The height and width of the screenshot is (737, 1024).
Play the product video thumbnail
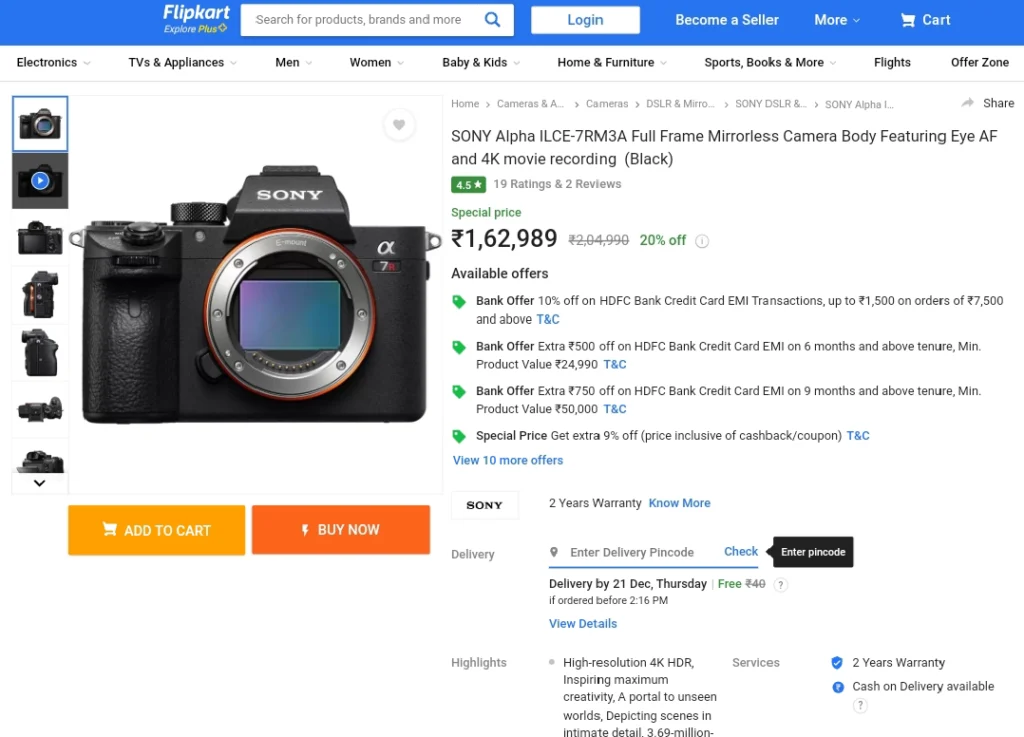[x=40, y=181]
